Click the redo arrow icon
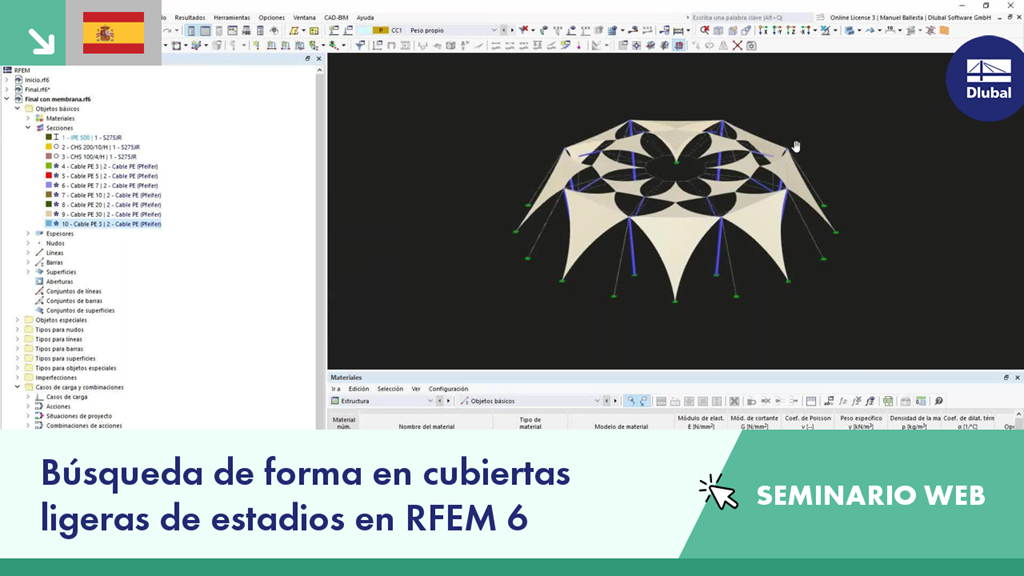This screenshot has height=576, width=1024. click(168, 30)
